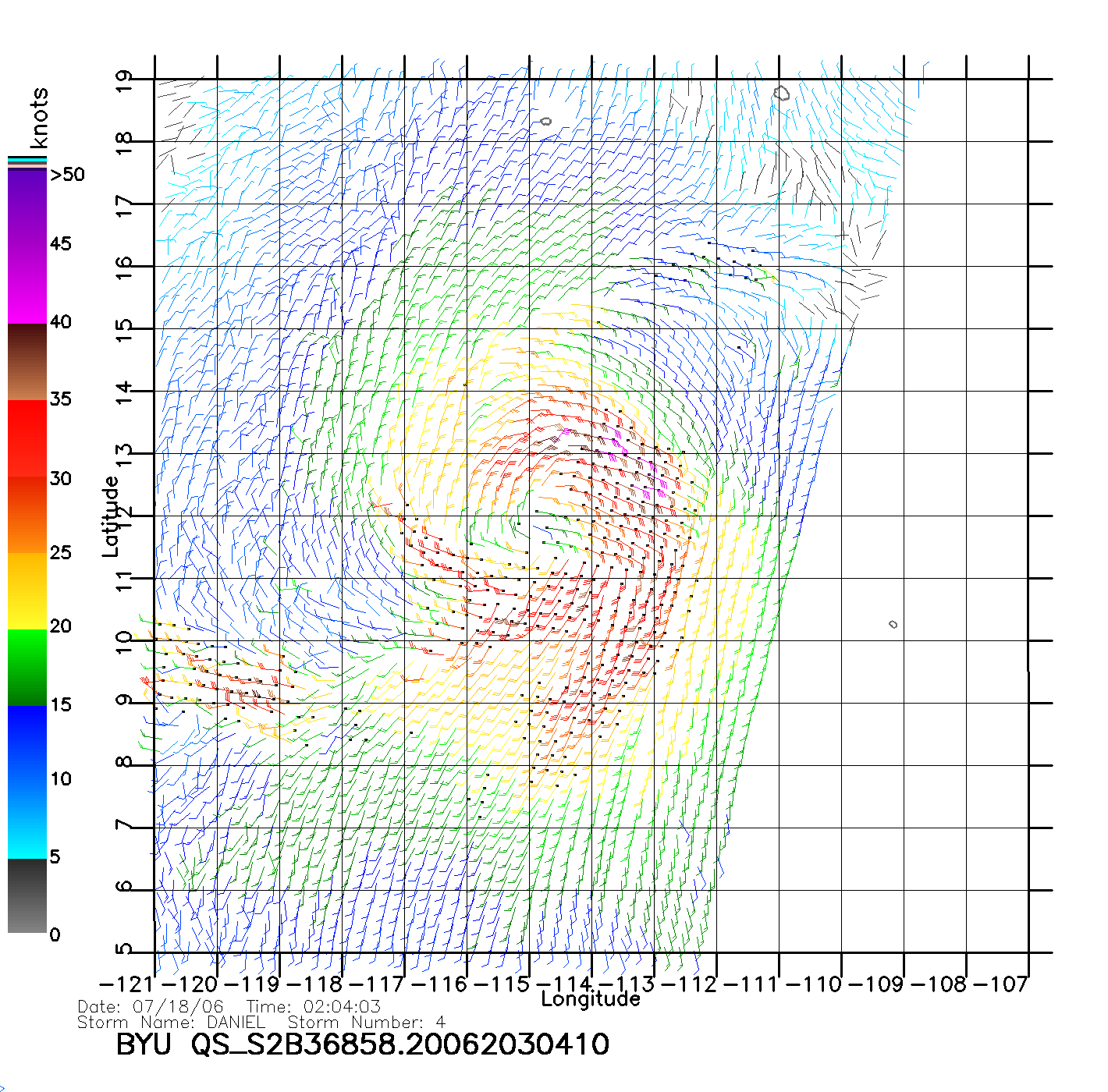
Task: Click the gray 0-5 knots legend band
Action: [x=27, y=895]
